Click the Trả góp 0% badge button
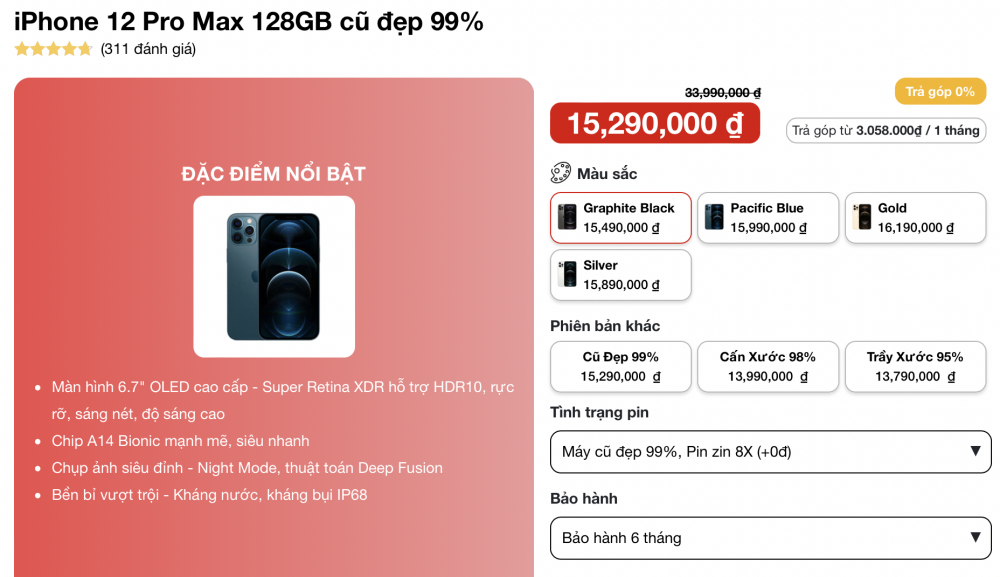 point(940,92)
